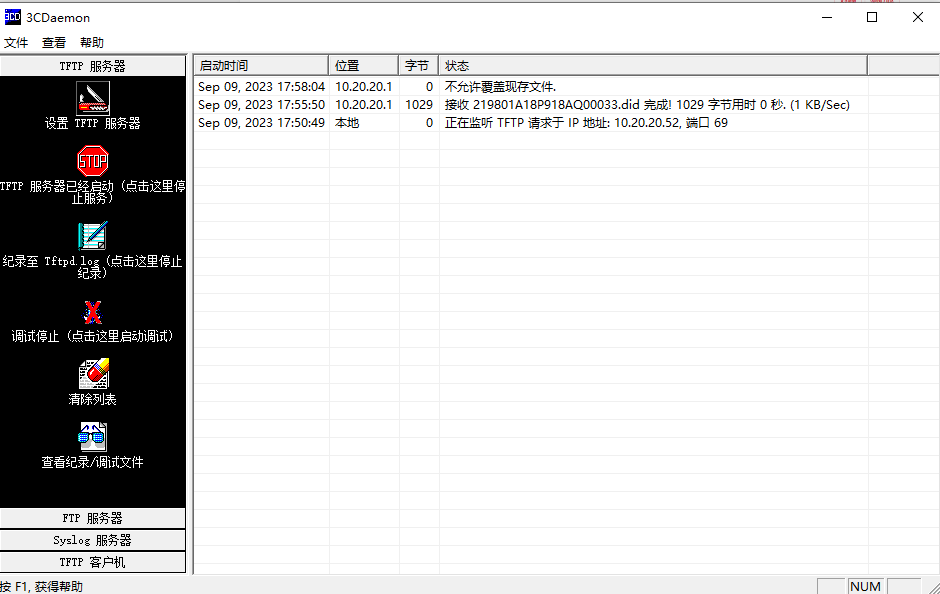Click the 3CDaemon app icon in title bar
940x594 pixels.
tap(13, 17)
